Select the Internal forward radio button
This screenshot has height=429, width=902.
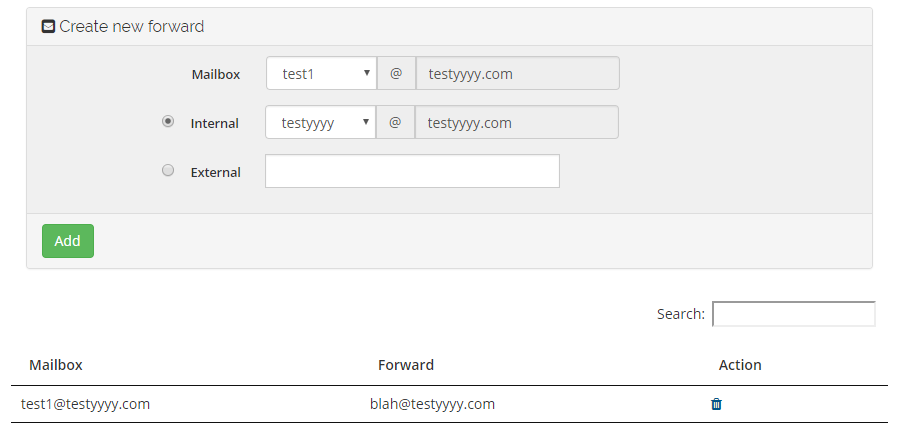168,122
